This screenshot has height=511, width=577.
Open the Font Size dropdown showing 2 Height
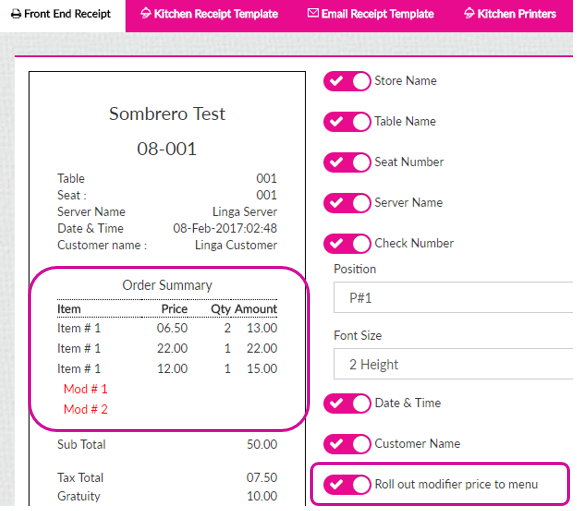pyautogui.click(x=453, y=364)
